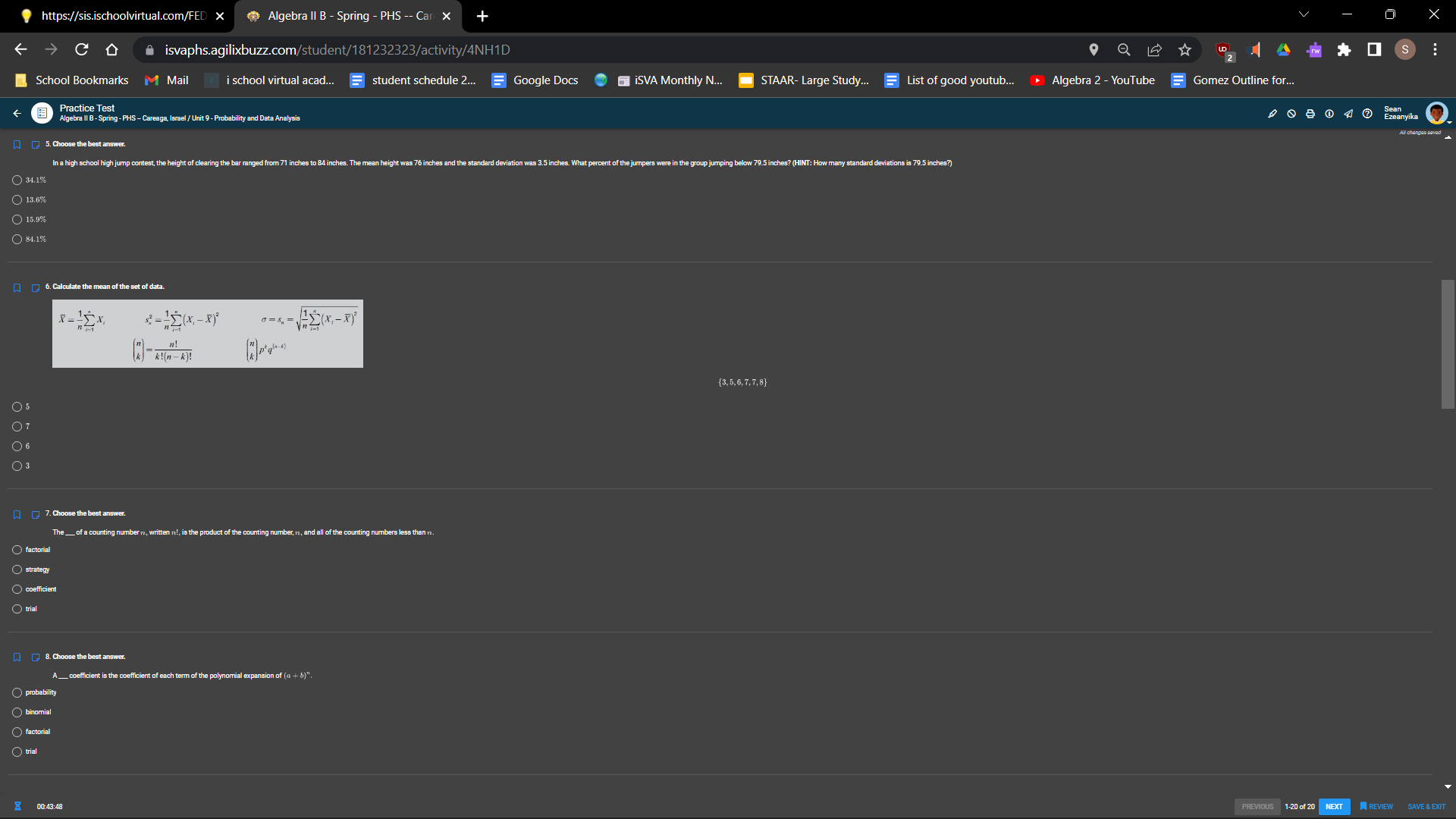The image size is (1456, 819).
Task: Click the back arrow beside Practice Test
Action: pyautogui.click(x=17, y=114)
